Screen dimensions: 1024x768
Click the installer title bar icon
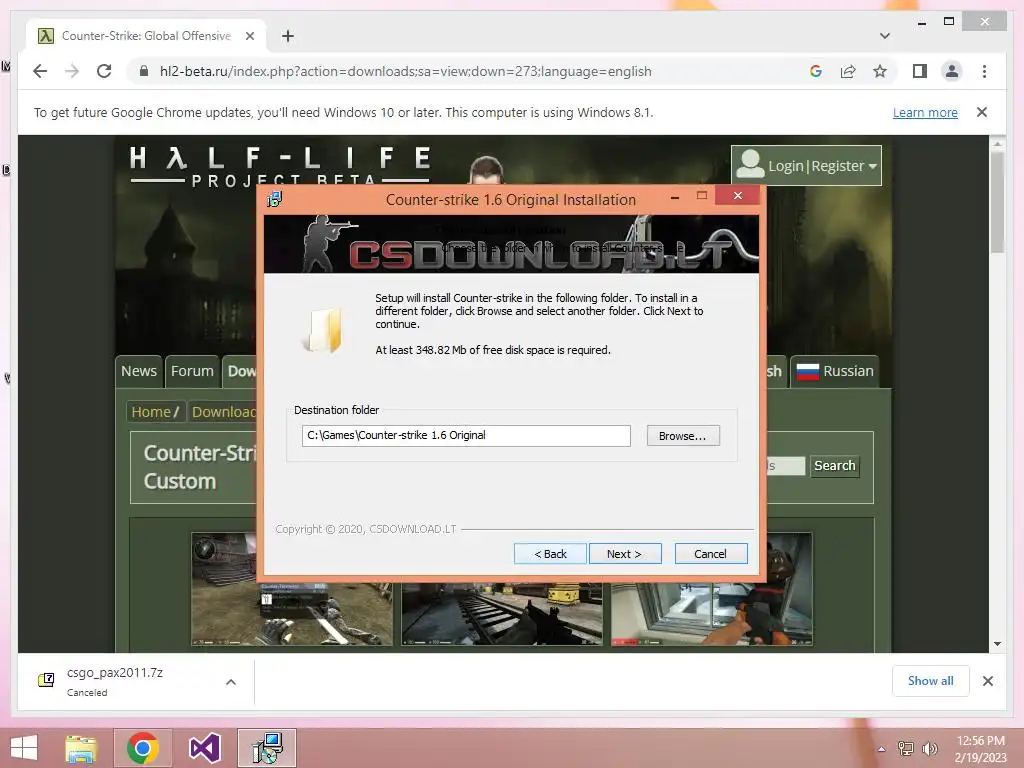click(274, 199)
